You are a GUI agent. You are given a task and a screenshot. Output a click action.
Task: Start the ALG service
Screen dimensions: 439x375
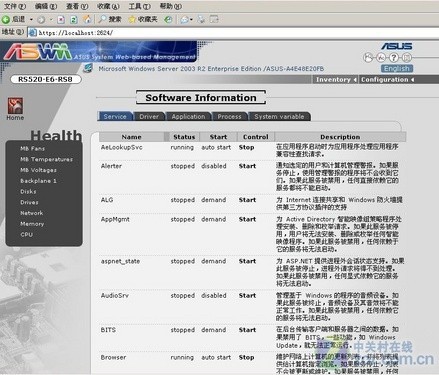(247, 200)
